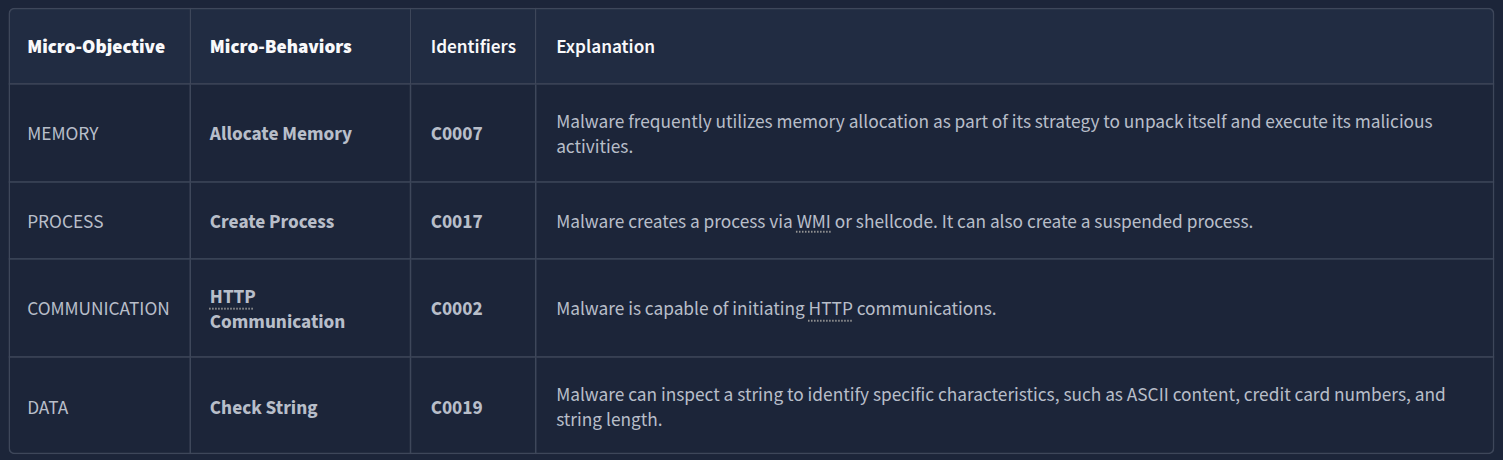1503x460 pixels.
Task: Select identifier C0002
Action: click(456, 309)
